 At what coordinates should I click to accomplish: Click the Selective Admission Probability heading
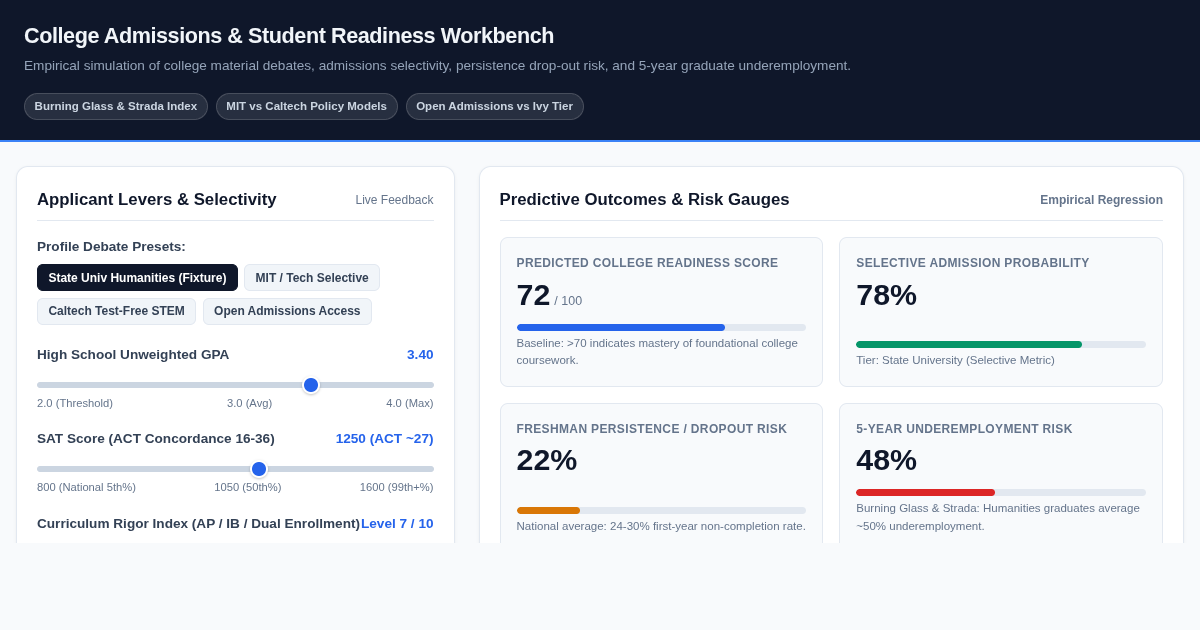(972, 263)
